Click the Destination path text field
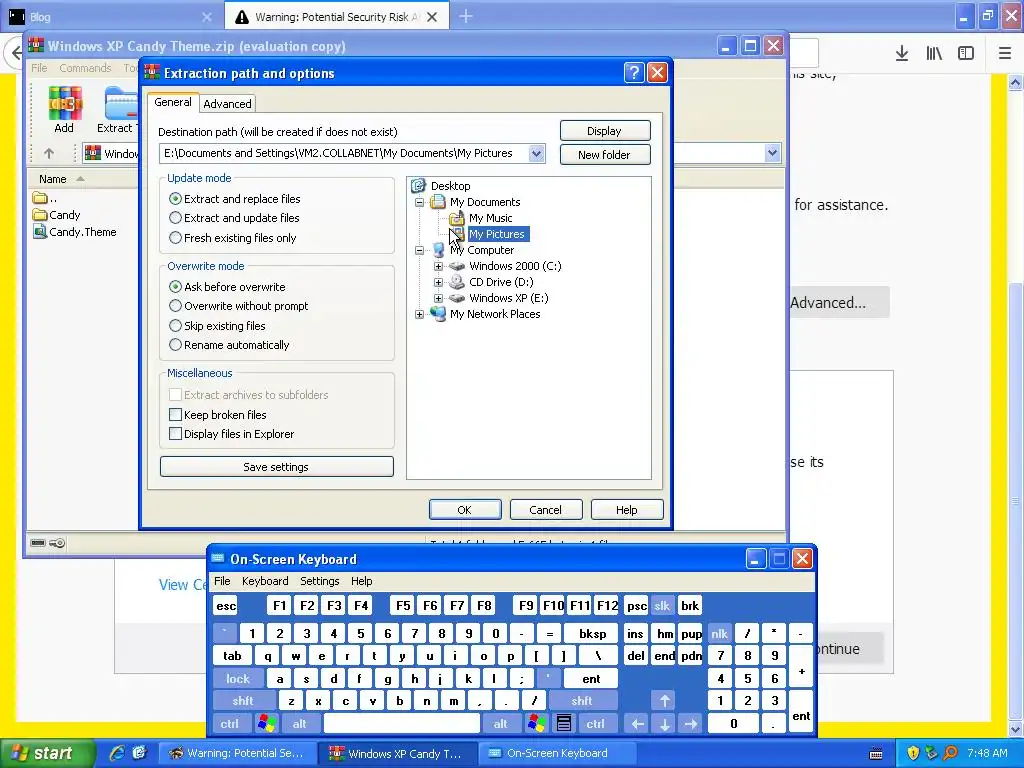This screenshot has height=768, width=1024. pyautogui.click(x=344, y=153)
